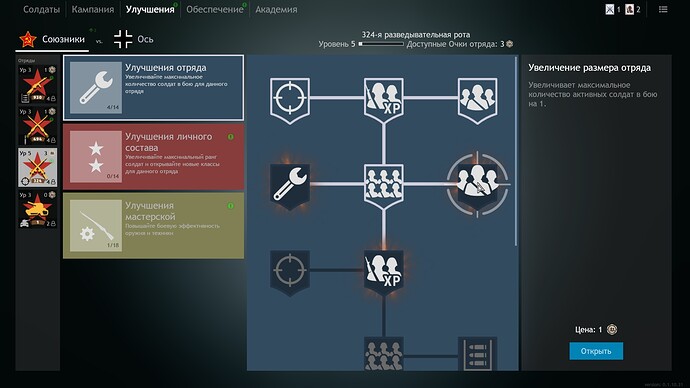Image resolution: width=690 pixels, height=388 pixels.
Task: Switch to the Кампания tab
Action: [x=92, y=9]
